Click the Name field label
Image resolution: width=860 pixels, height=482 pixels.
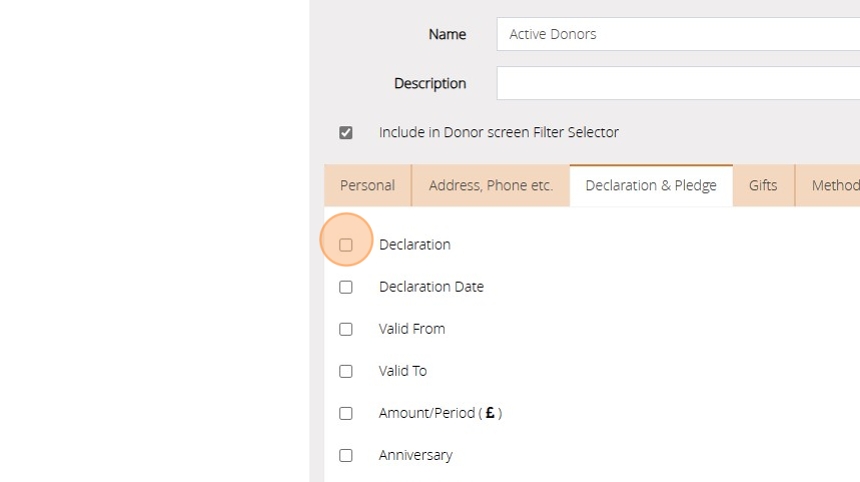447,34
